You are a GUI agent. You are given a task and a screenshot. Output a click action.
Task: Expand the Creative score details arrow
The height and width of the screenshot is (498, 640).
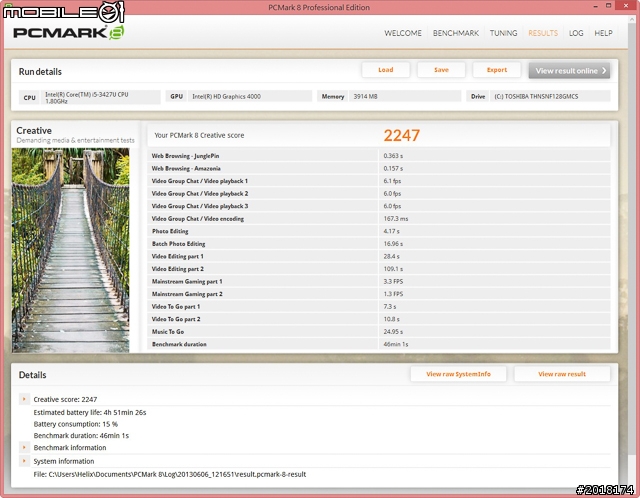[24, 399]
